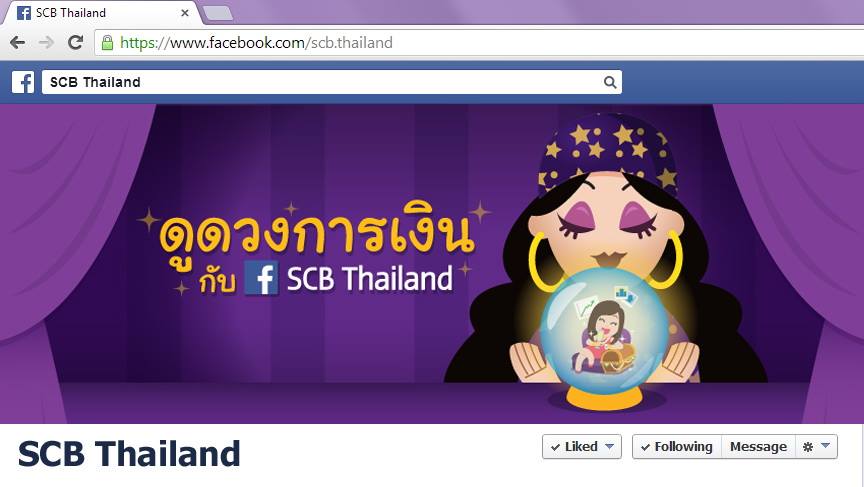This screenshot has width=864, height=487.
Task: Go to Facebook home via the header logo
Action: click(23, 82)
